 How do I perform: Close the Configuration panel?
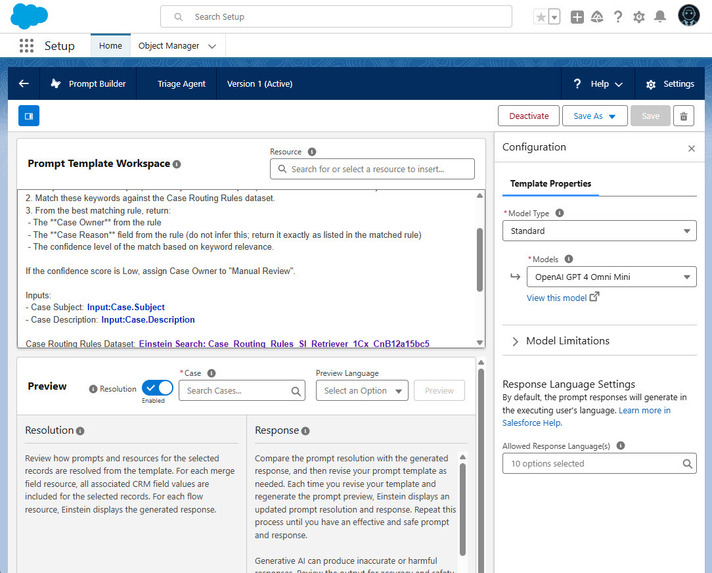pyautogui.click(x=691, y=148)
